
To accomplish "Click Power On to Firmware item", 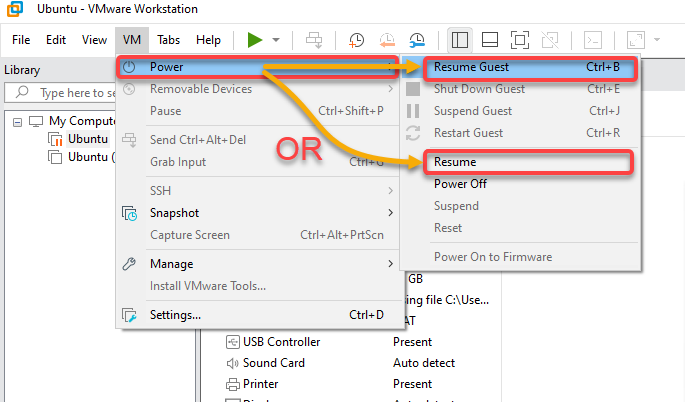I will (521, 256).
